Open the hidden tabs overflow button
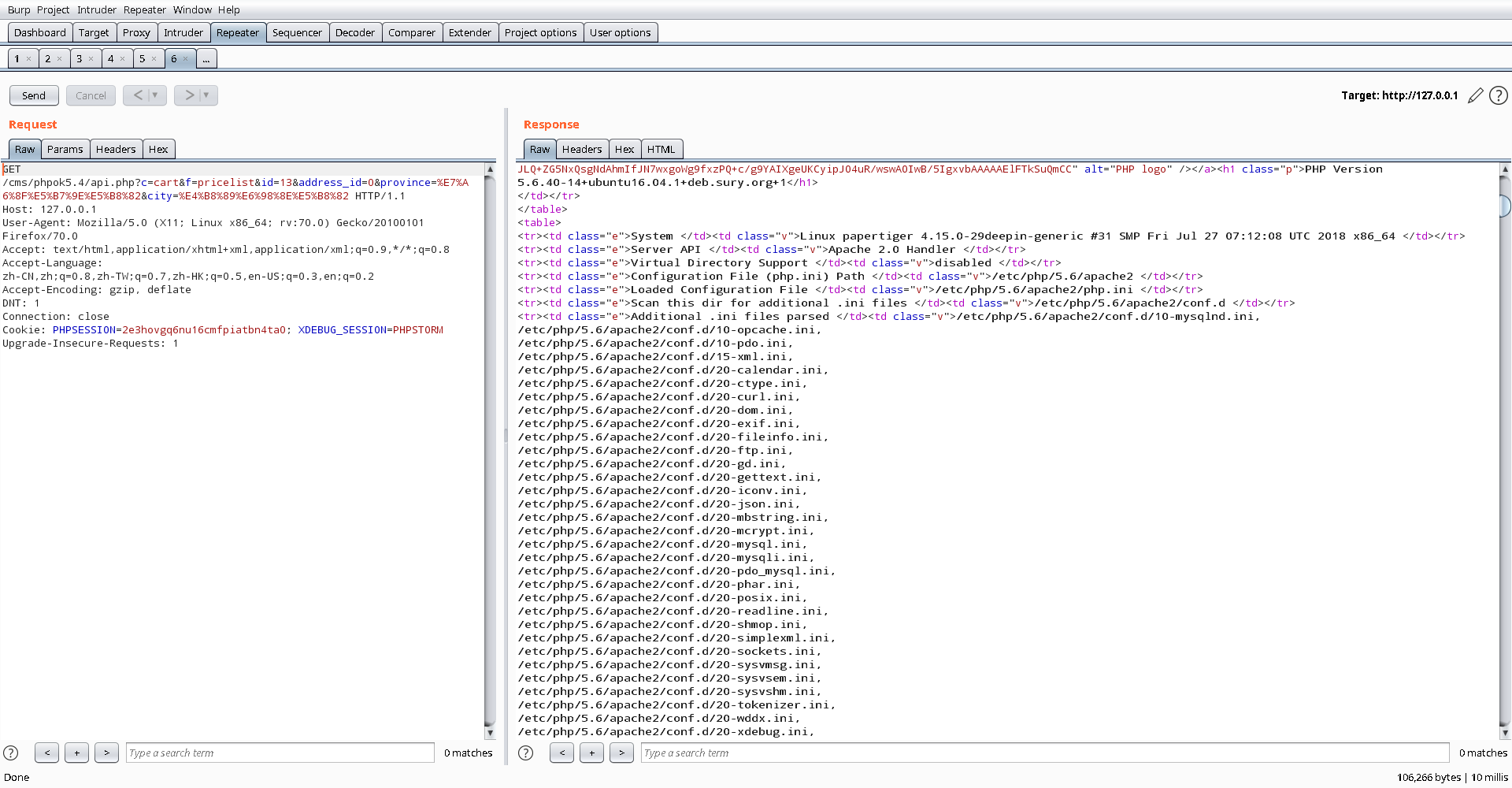This screenshot has height=788, width=1512. (x=206, y=58)
